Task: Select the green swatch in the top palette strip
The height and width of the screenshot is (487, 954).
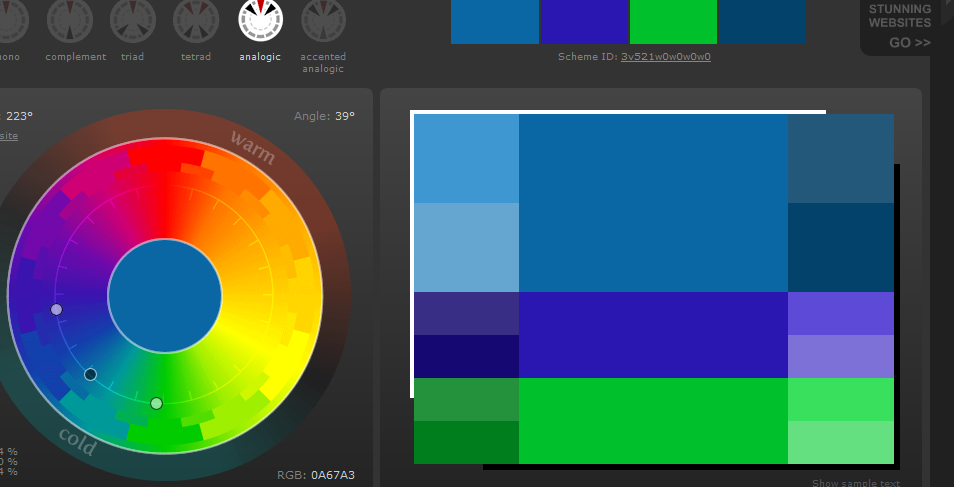Action: click(673, 22)
